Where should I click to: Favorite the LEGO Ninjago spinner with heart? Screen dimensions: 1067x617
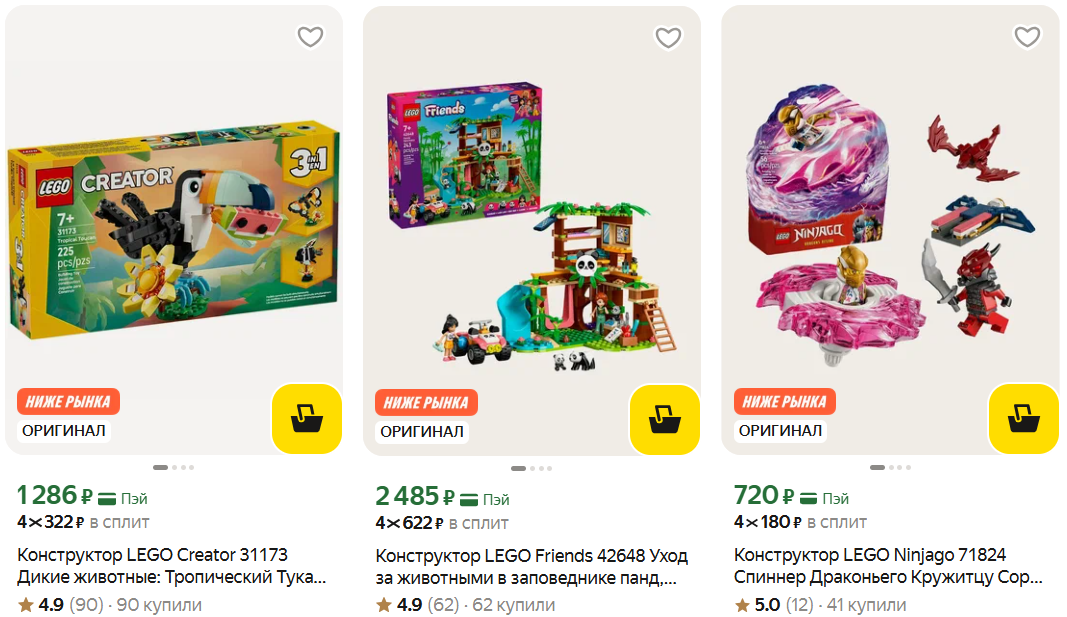click(x=1027, y=37)
